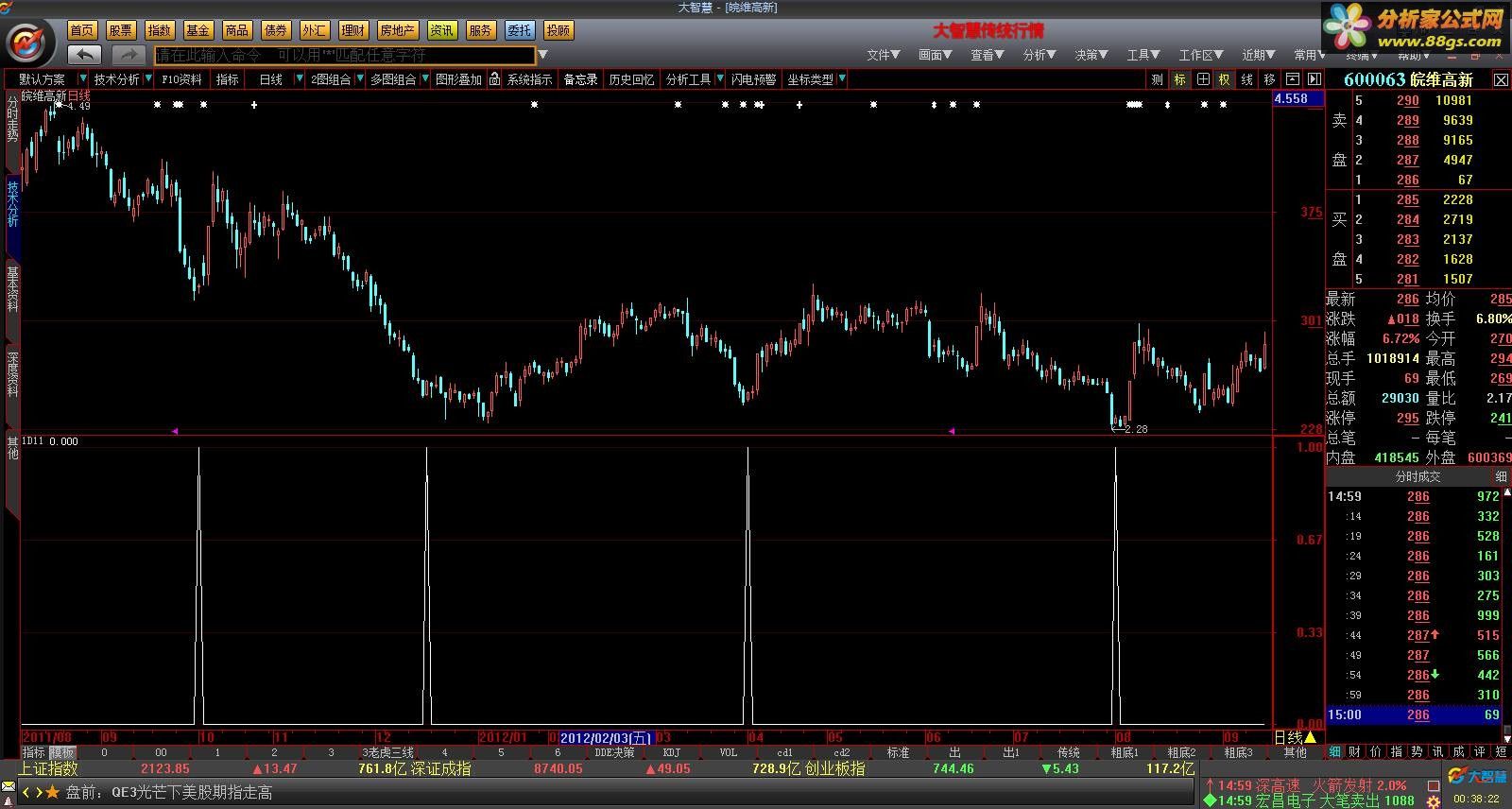Open the command input dropdown arrow
Image resolution: width=1512 pixels, height=809 pixels.
pos(542,55)
